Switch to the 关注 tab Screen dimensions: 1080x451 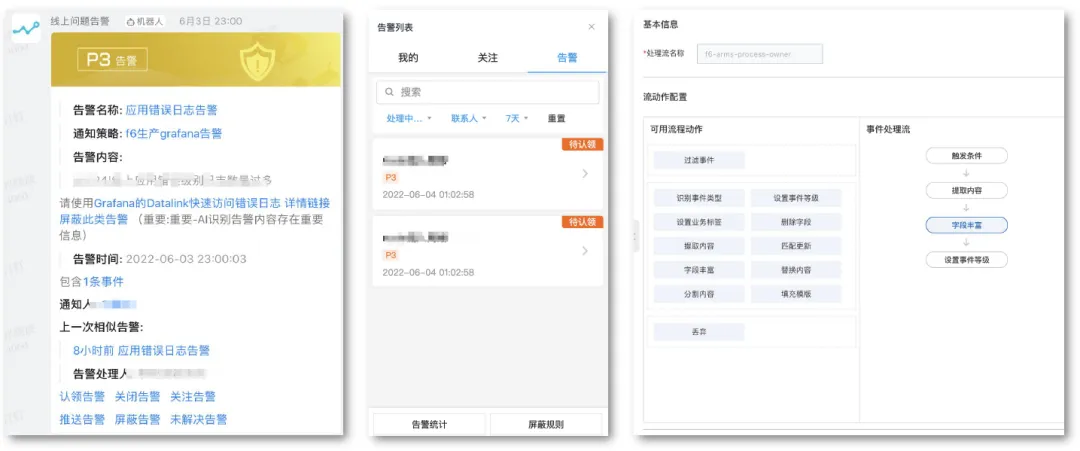tap(488, 58)
